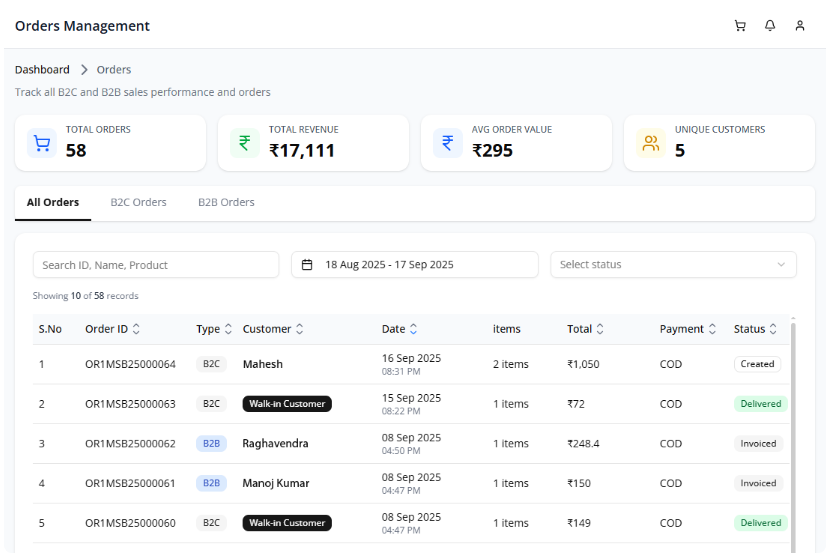The image size is (829, 560).
Task: Click the Total Orders cart icon
Action: [42, 143]
